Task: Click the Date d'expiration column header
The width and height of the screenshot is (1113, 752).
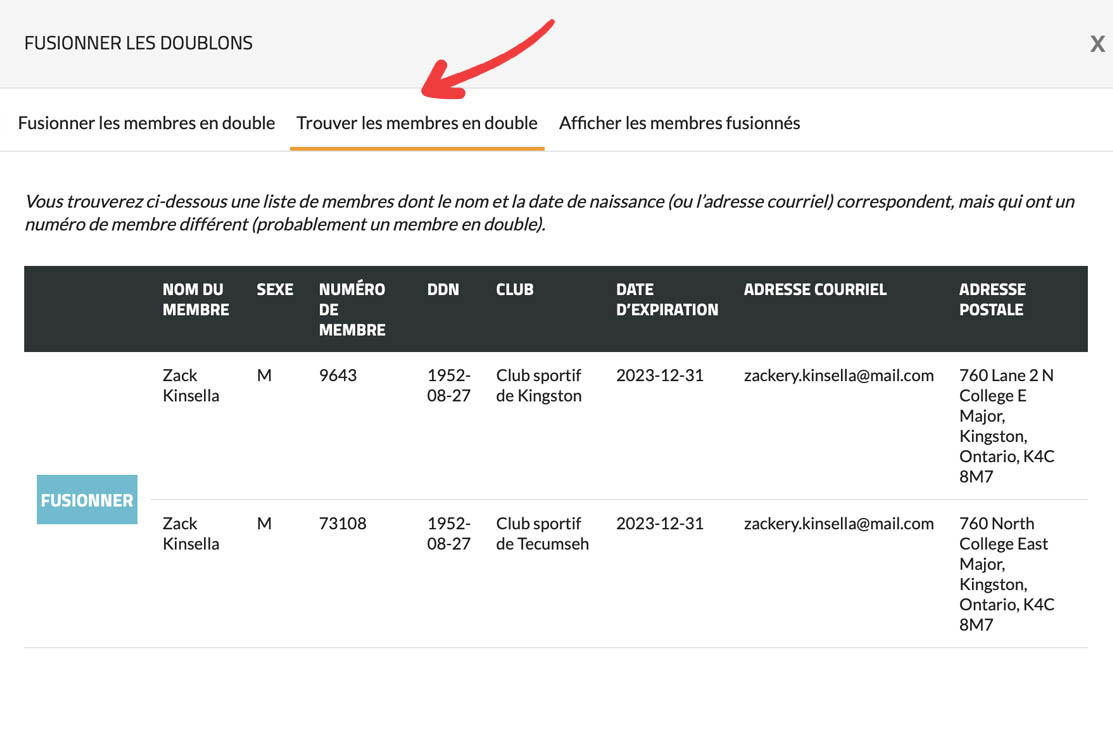Action: click(667, 299)
